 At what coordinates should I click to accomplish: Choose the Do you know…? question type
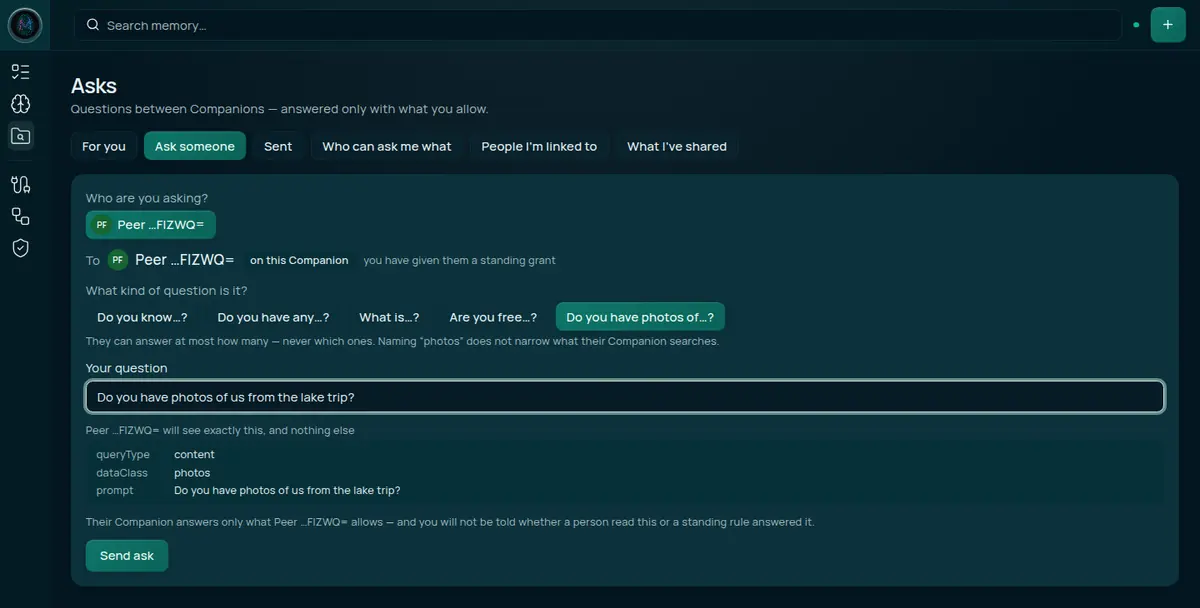click(142, 317)
